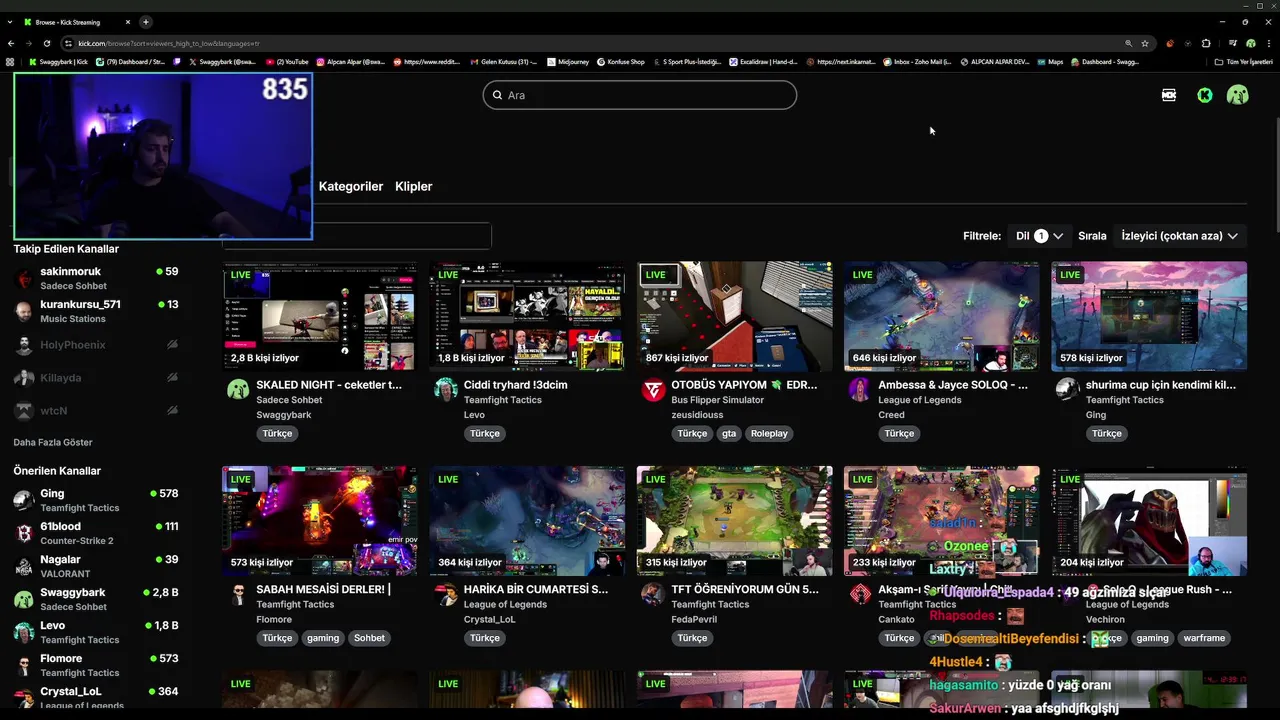The width and height of the screenshot is (1280, 720).
Task: Open TFT ÖĞRENİYORUM GÜN 5 stream thumbnail
Action: pos(734,521)
